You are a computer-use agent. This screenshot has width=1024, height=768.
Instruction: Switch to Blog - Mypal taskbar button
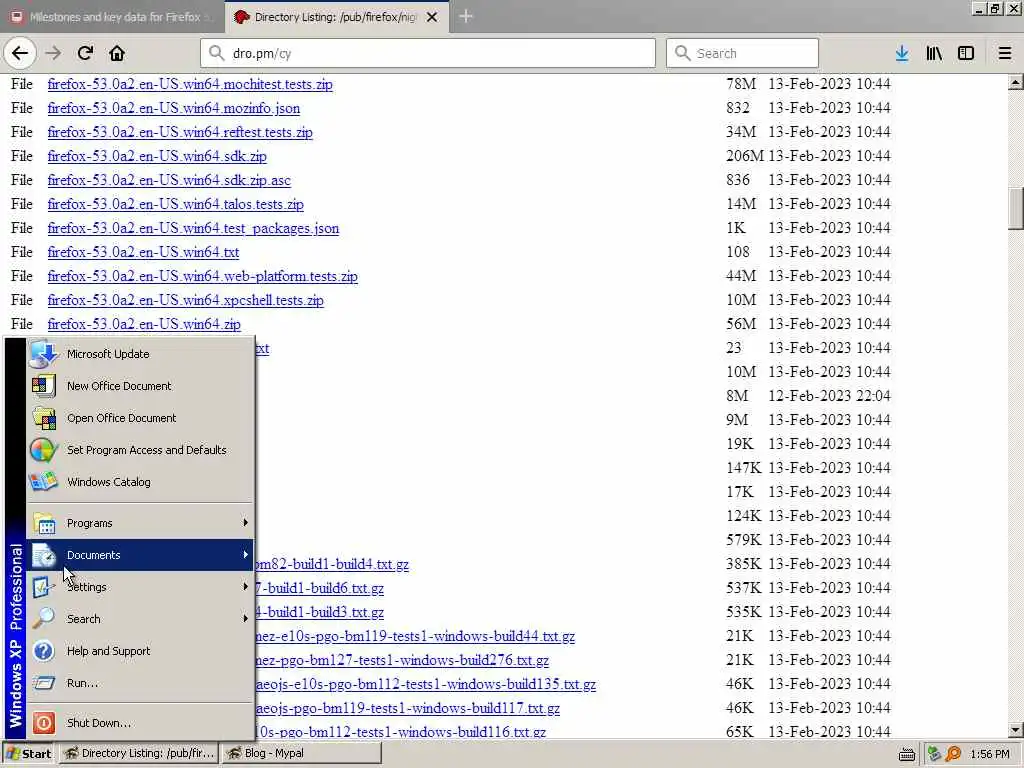point(302,754)
